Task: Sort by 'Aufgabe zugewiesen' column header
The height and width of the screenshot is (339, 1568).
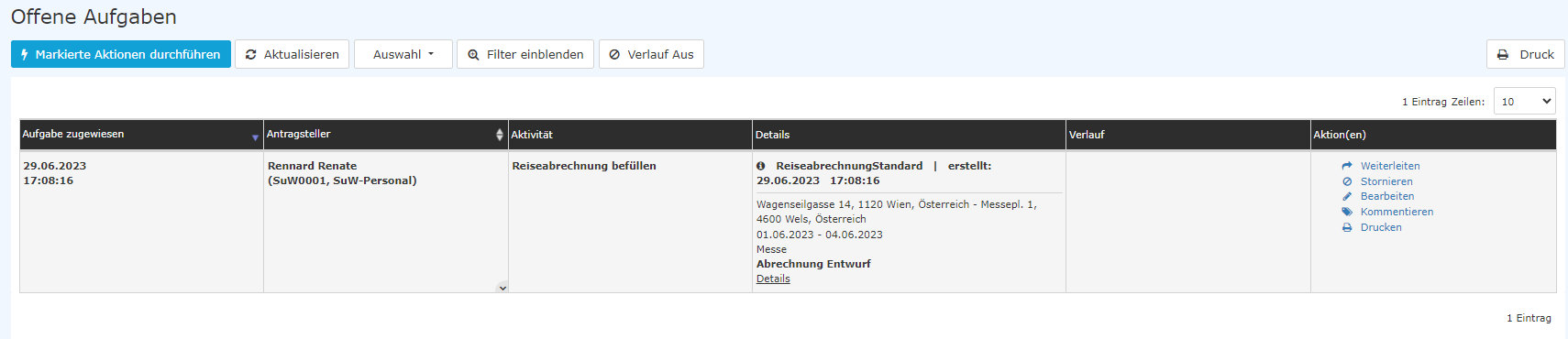Action: tap(141, 135)
